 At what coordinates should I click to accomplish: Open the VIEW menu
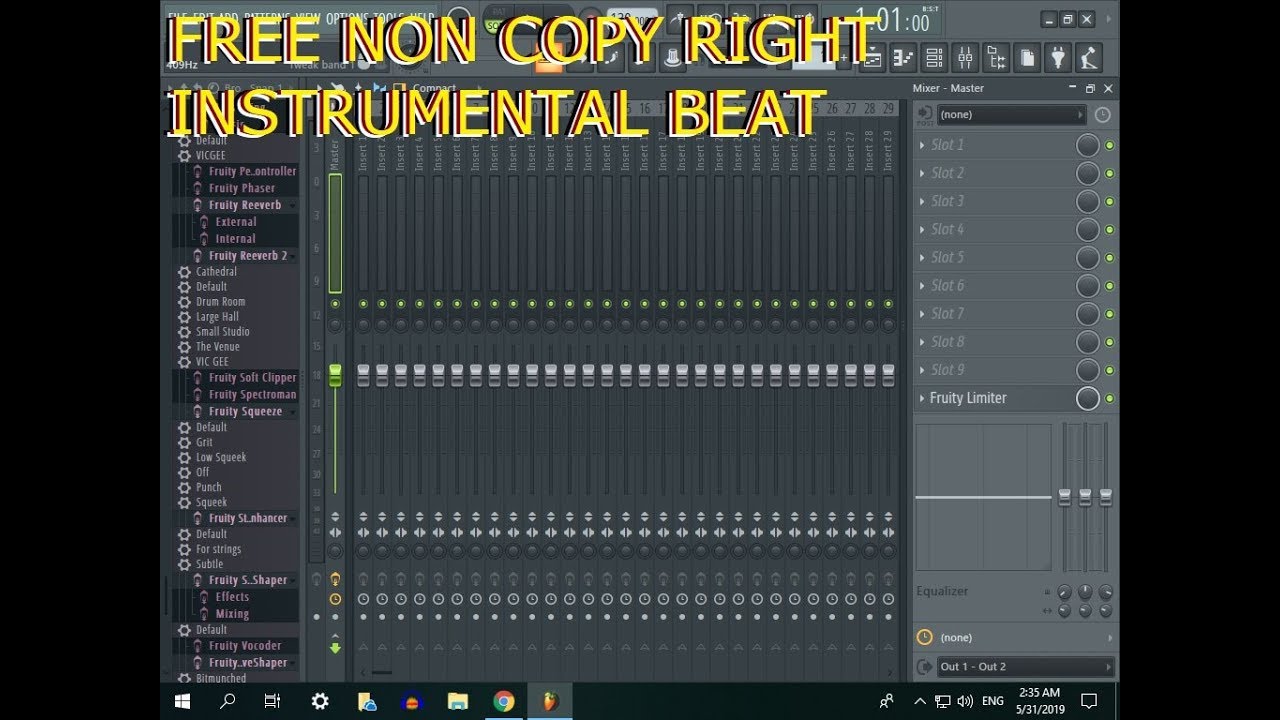[308, 18]
